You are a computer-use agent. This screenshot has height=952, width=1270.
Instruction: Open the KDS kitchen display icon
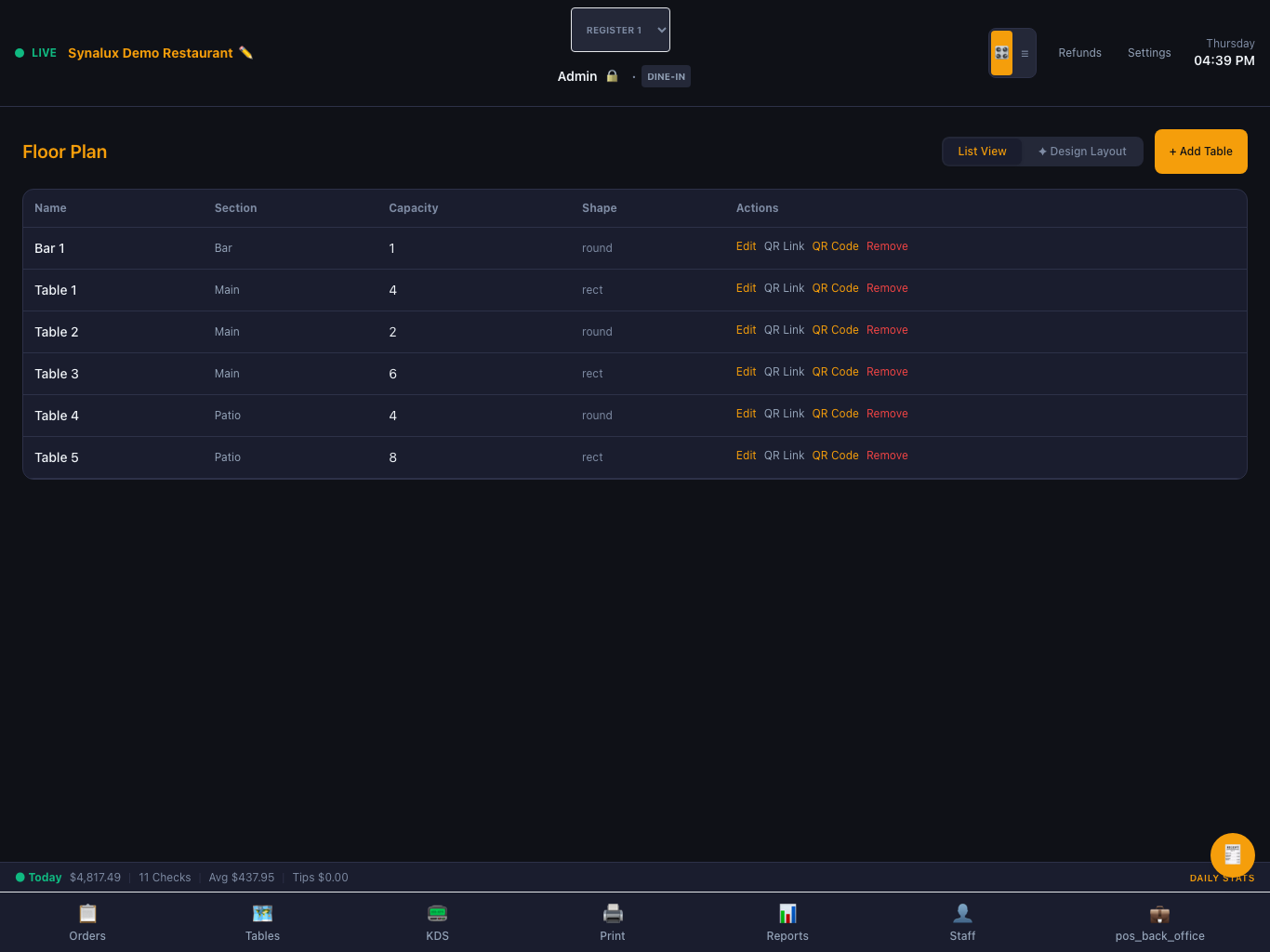coord(437,913)
